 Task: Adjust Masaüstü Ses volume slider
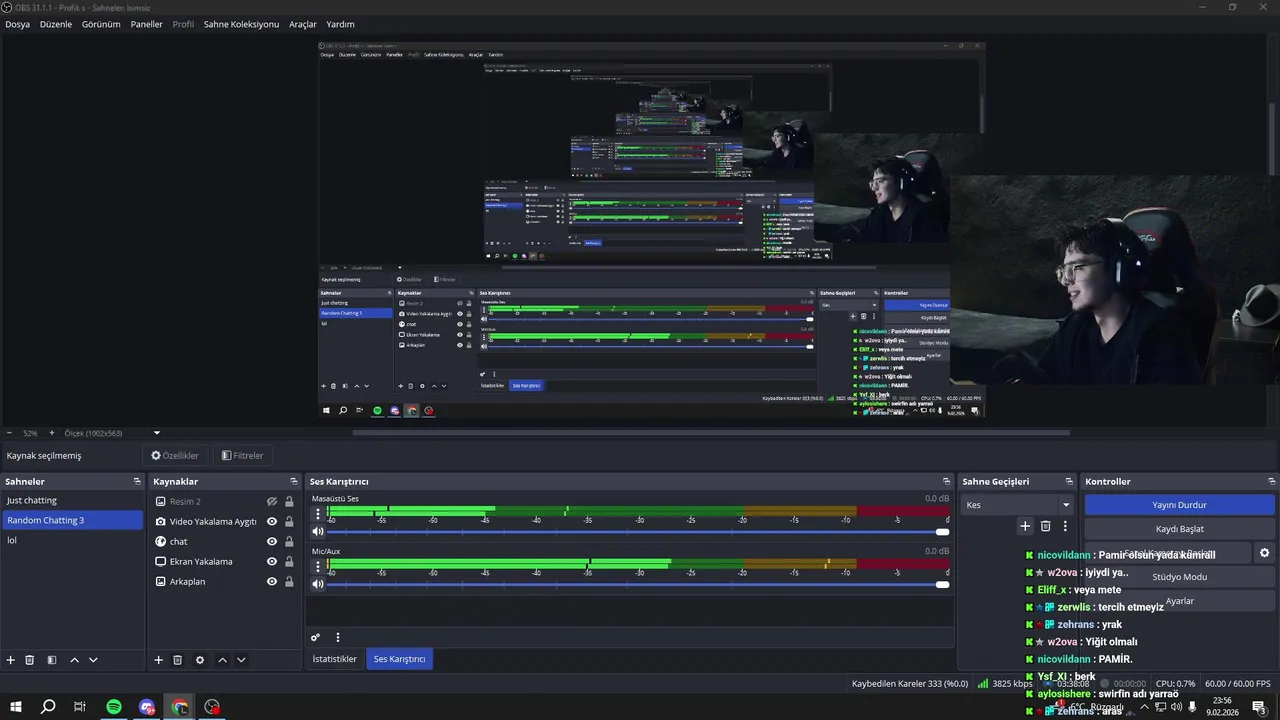[x=638, y=531]
